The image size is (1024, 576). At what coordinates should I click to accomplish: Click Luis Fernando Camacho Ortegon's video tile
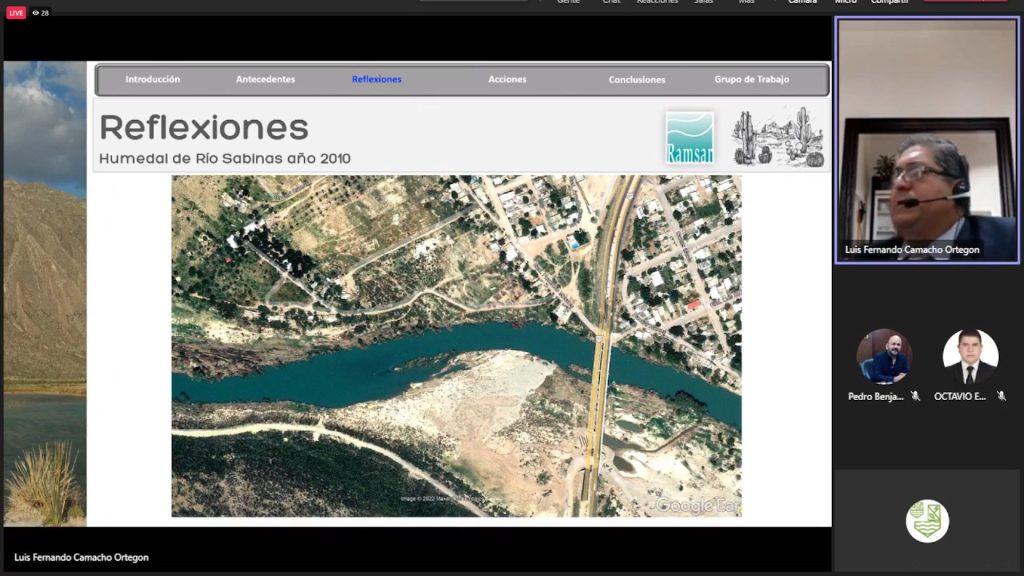pos(926,140)
